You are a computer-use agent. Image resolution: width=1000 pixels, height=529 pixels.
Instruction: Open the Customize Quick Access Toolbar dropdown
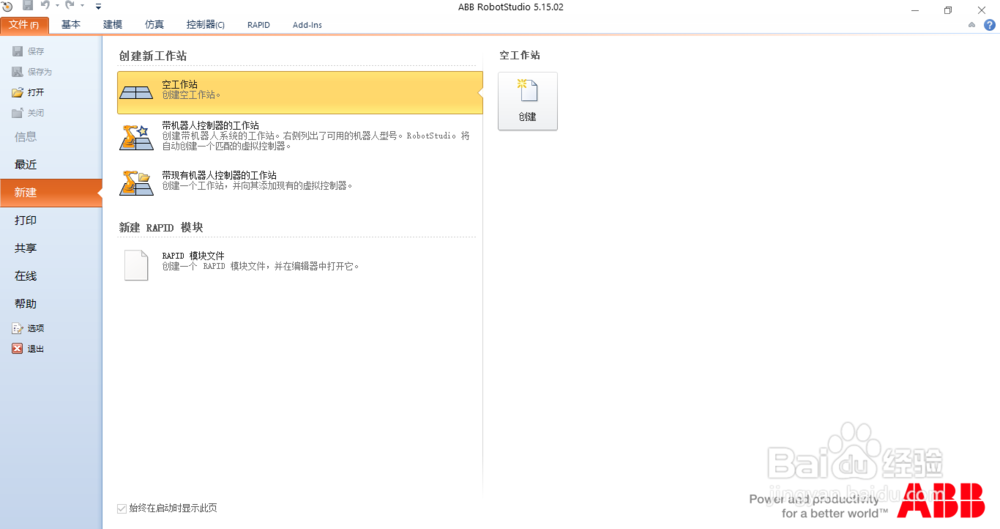[98, 6]
